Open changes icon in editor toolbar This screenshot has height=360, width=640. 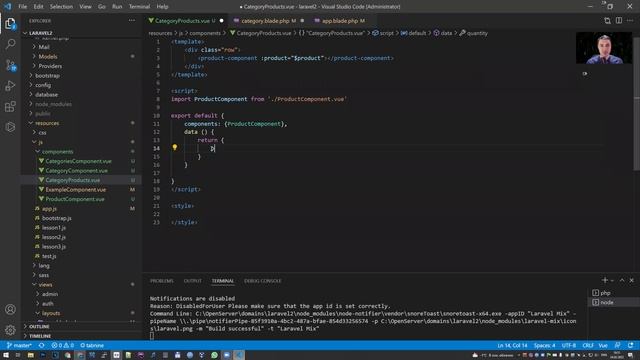(607, 20)
